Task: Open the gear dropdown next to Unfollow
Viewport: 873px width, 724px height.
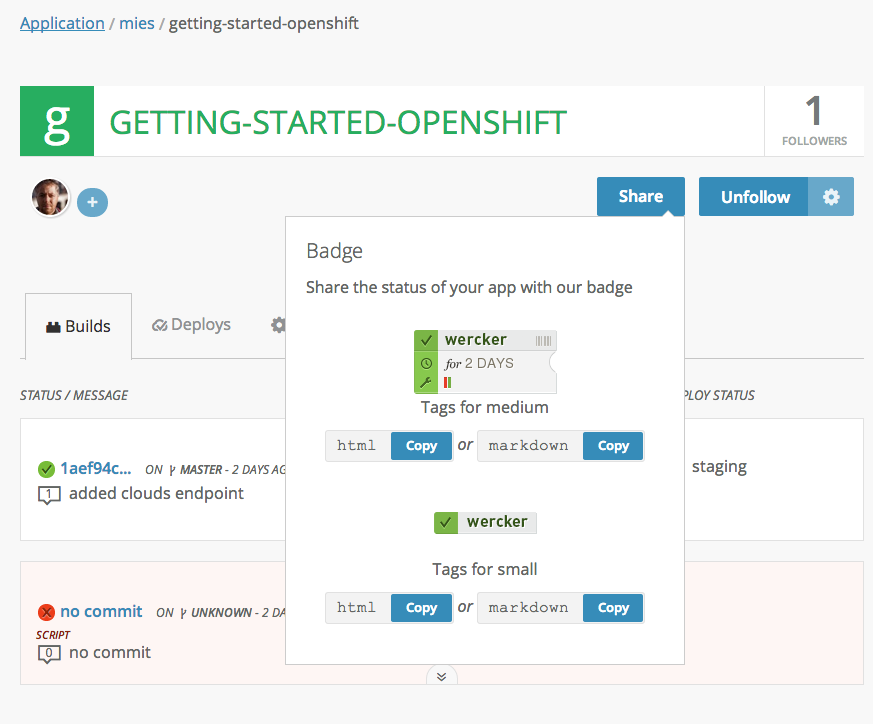Action: [831, 197]
